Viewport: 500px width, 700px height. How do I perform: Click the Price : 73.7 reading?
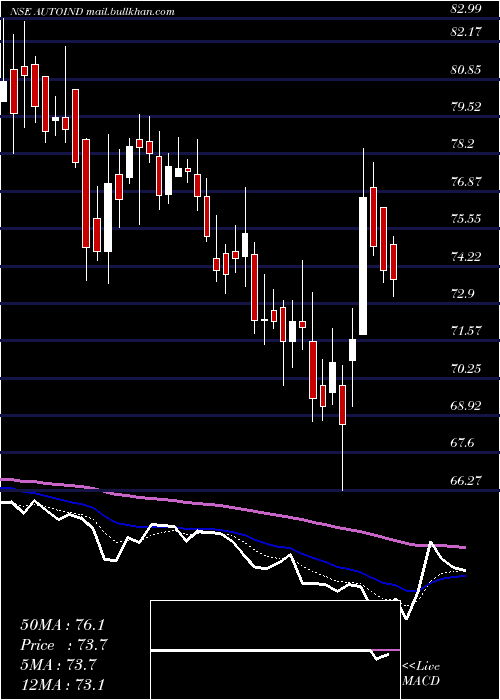64,645
